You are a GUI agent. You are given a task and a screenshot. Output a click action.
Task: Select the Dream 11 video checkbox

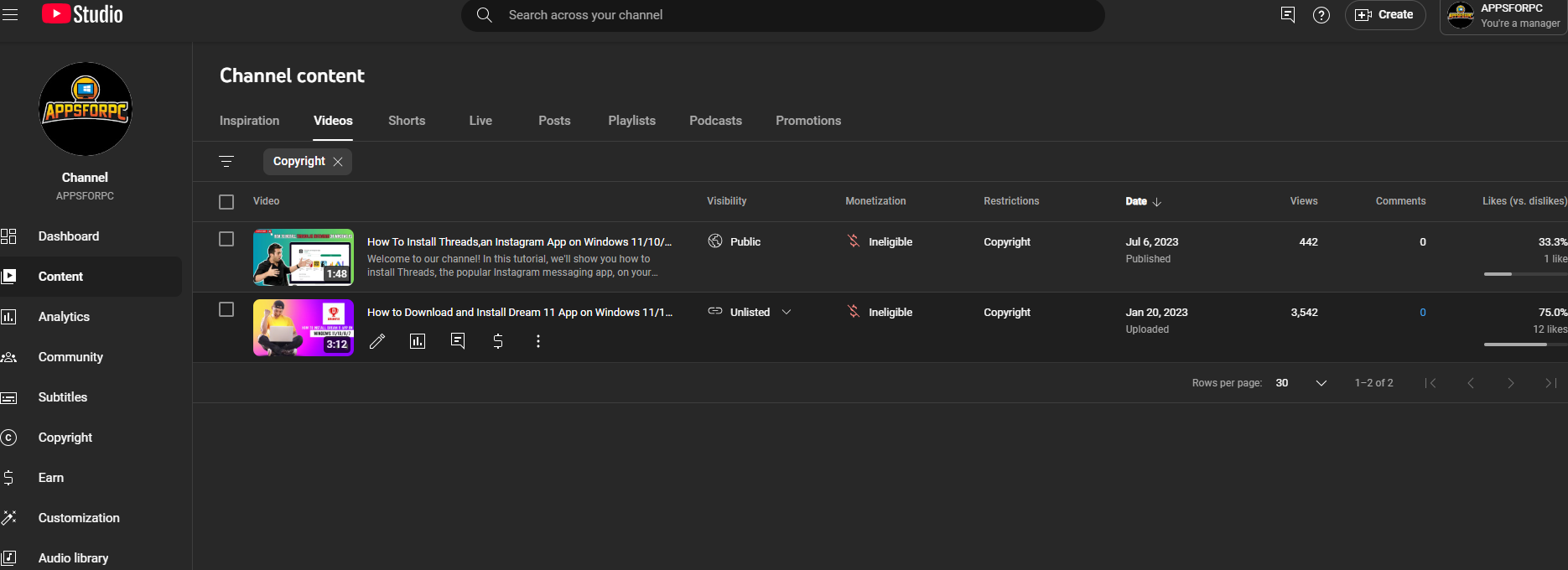point(226,309)
